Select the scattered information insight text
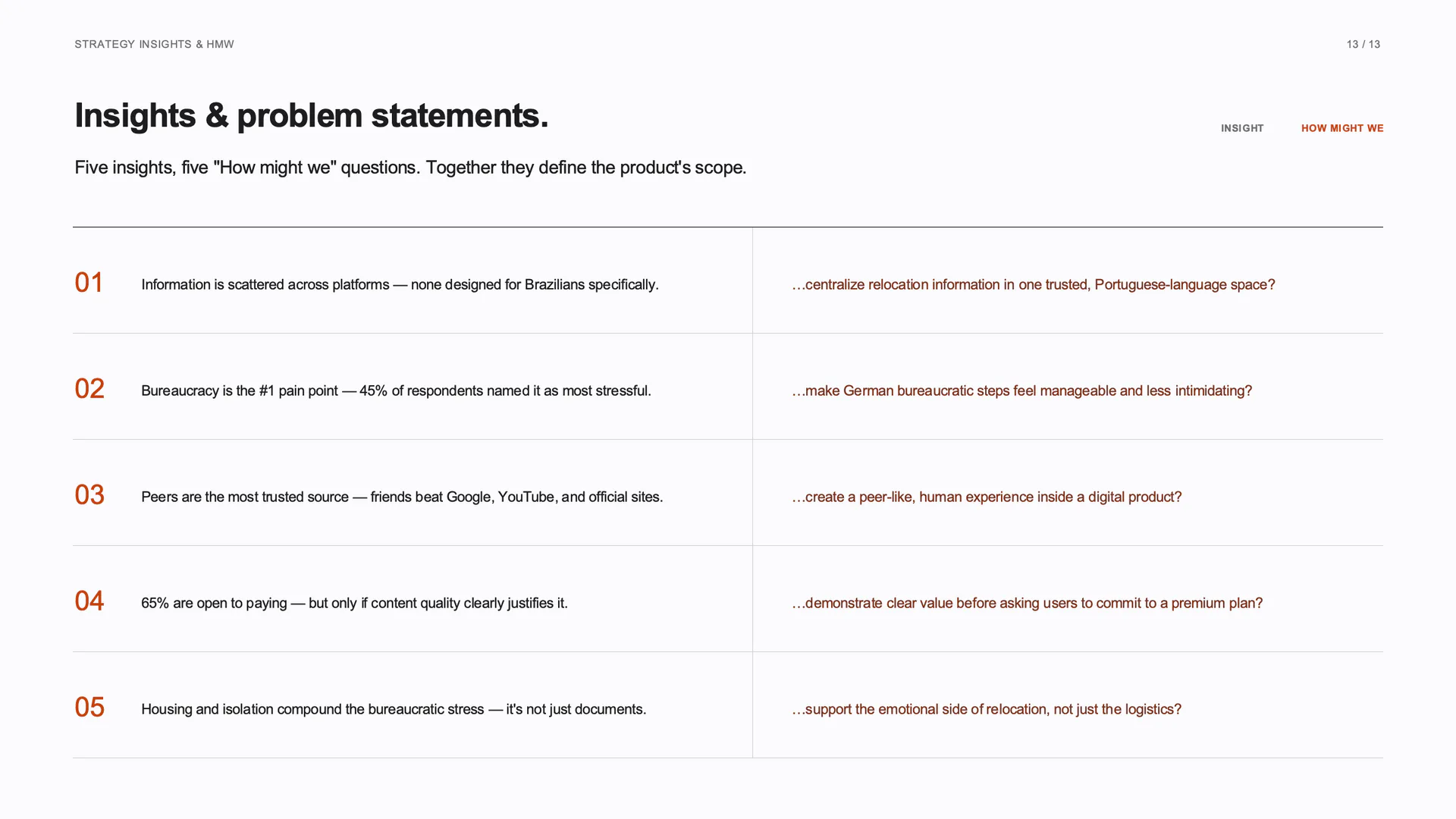1456x819 pixels. 400,284
